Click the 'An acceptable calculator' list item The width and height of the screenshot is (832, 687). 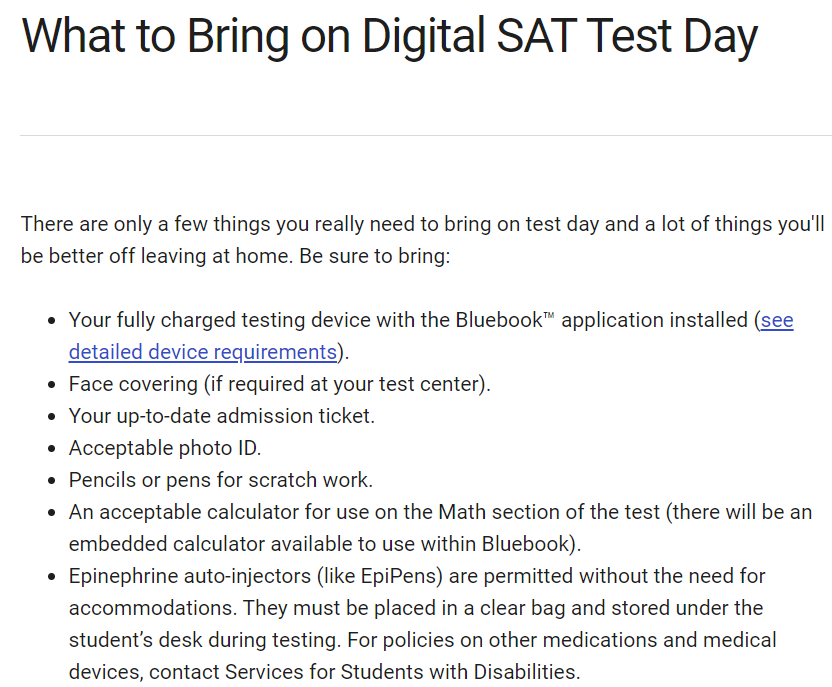coord(440,528)
